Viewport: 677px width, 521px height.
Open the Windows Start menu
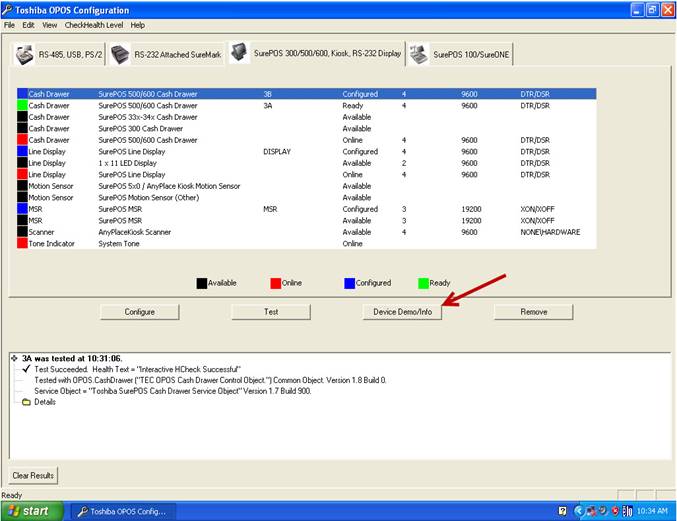click(29, 511)
